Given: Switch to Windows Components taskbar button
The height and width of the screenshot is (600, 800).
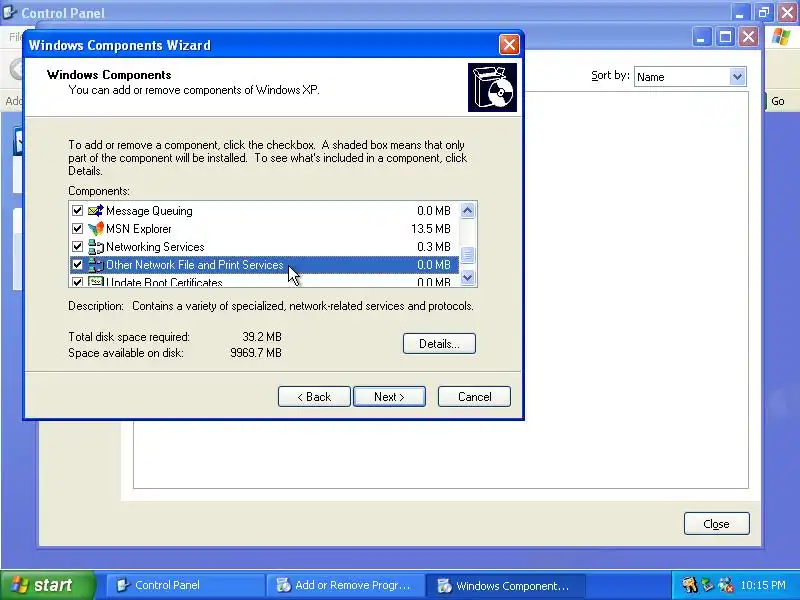Looking at the screenshot, I should click(x=506, y=585).
